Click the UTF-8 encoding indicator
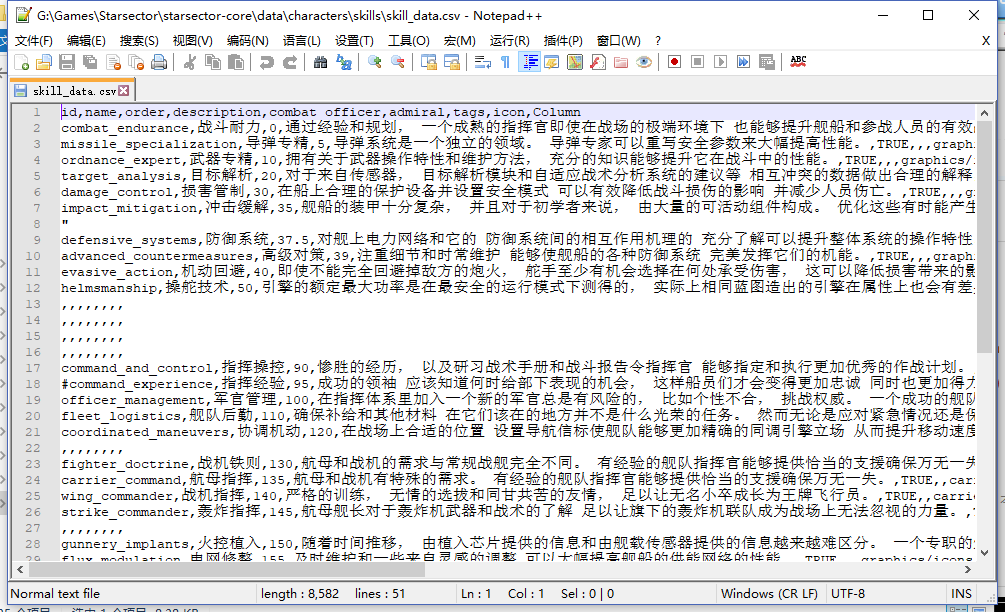 click(x=849, y=593)
